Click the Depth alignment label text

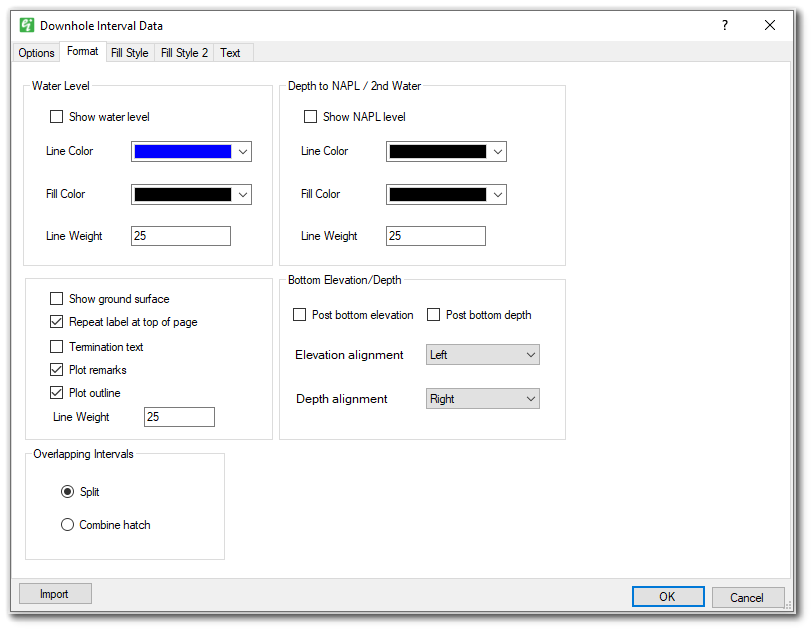(342, 399)
